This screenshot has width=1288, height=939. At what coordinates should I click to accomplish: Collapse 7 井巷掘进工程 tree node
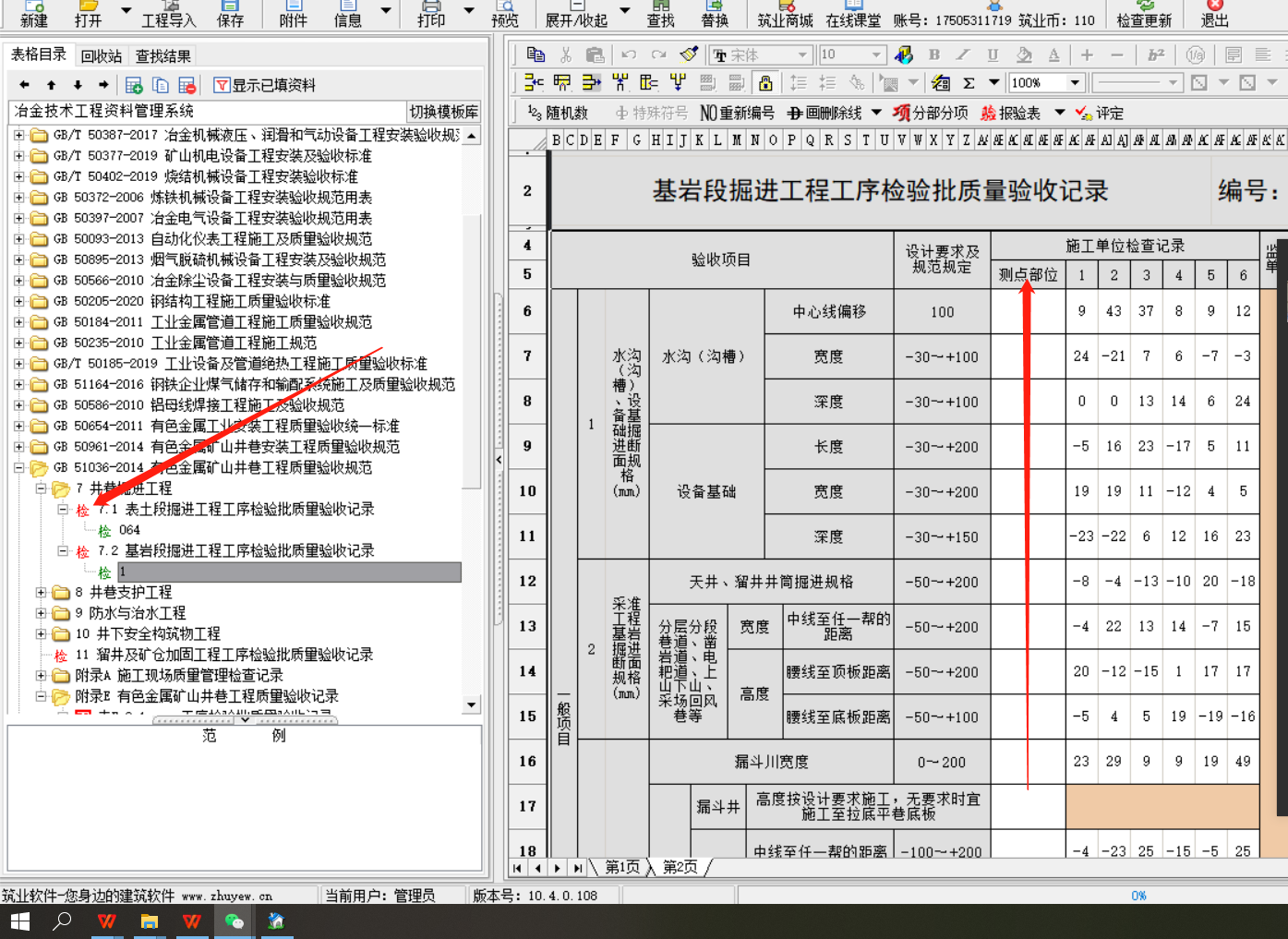point(41,488)
